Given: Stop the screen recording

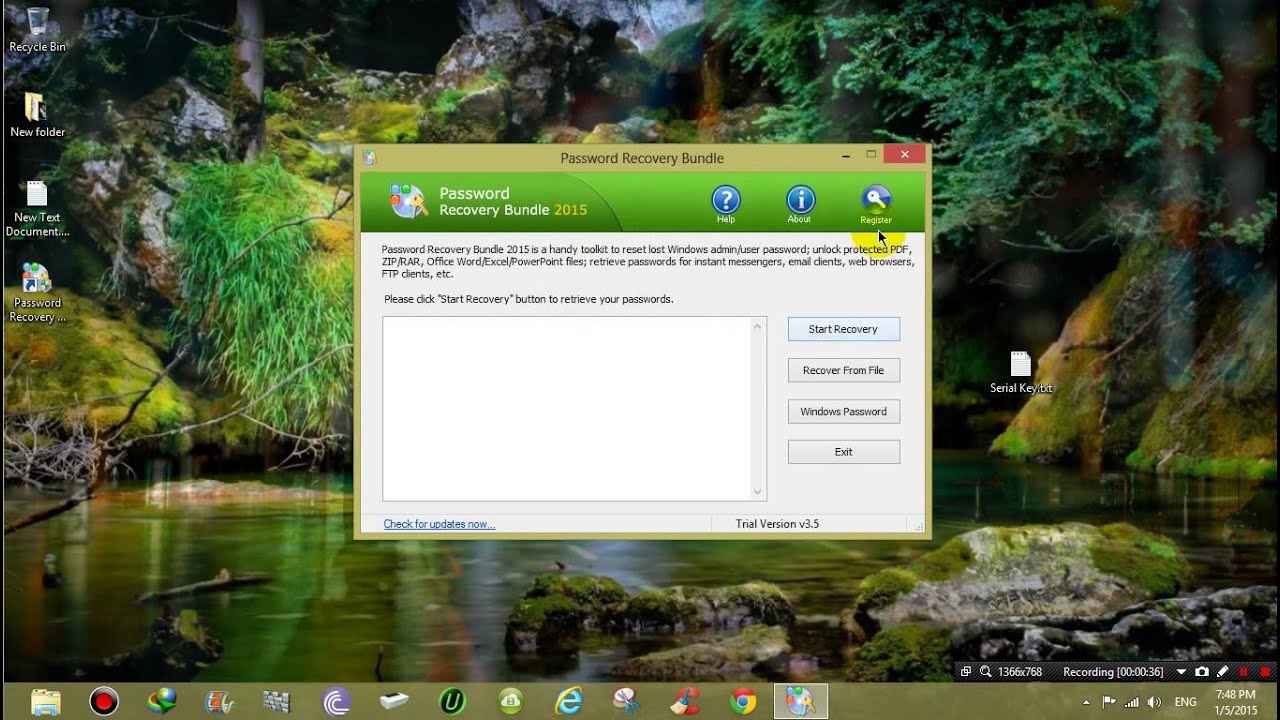Looking at the screenshot, I should tap(1265, 672).
